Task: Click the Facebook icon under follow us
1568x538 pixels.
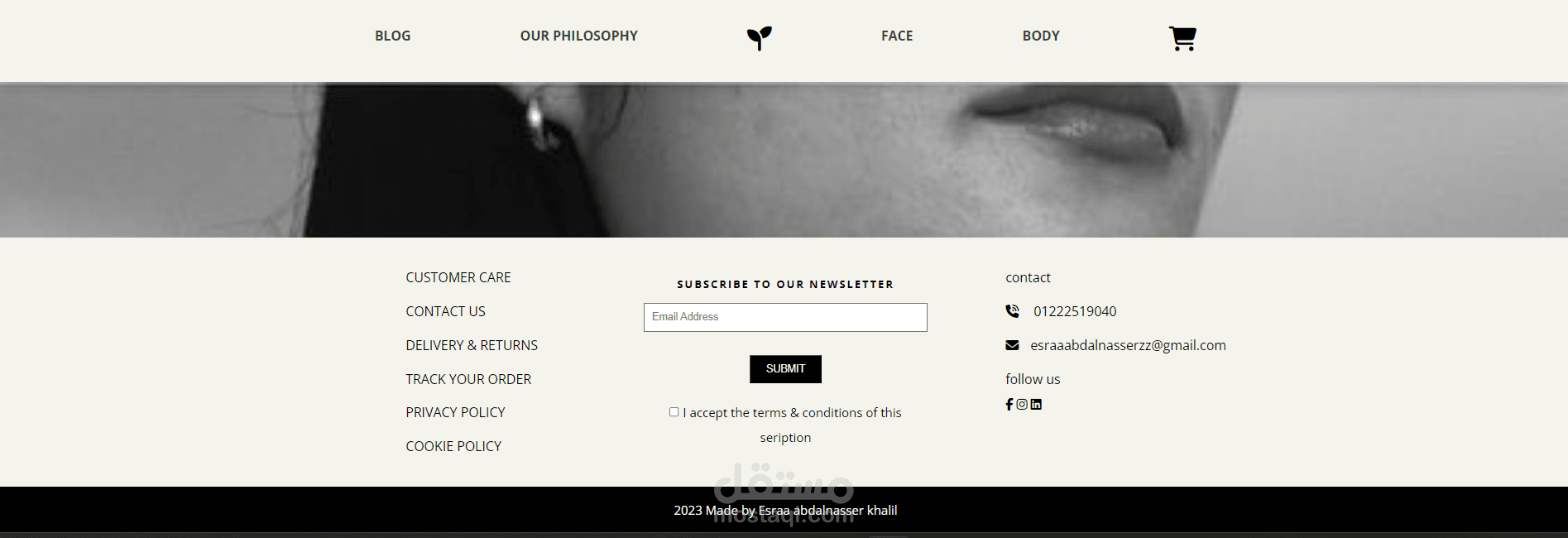Action: [x=1009, y=405]
